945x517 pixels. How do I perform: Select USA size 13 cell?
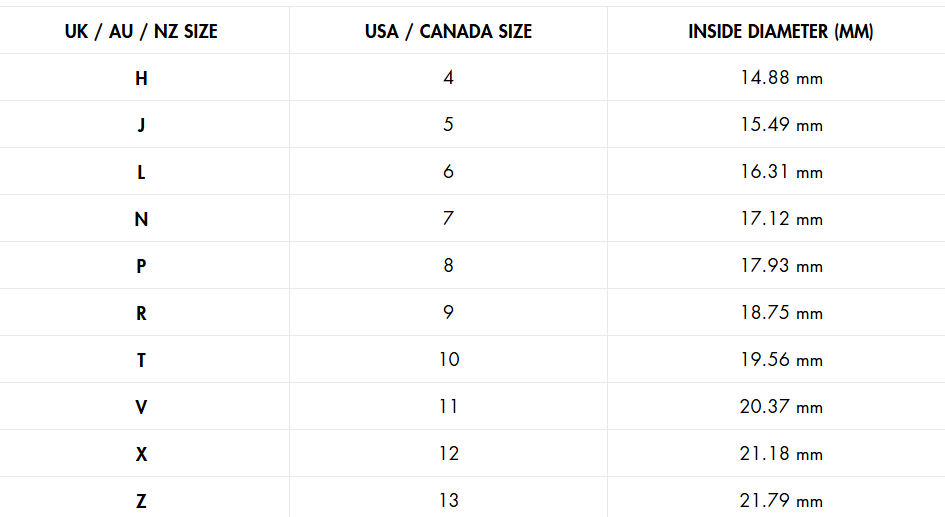coord(448,501)
